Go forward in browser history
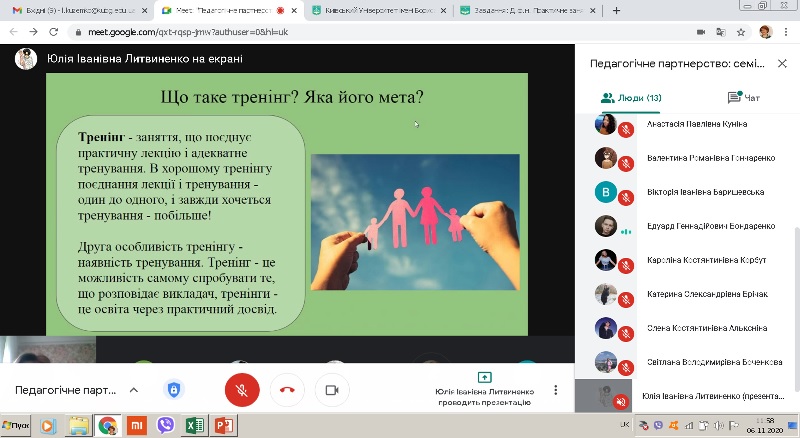This screenshot has width=800, height=438. 33,32
